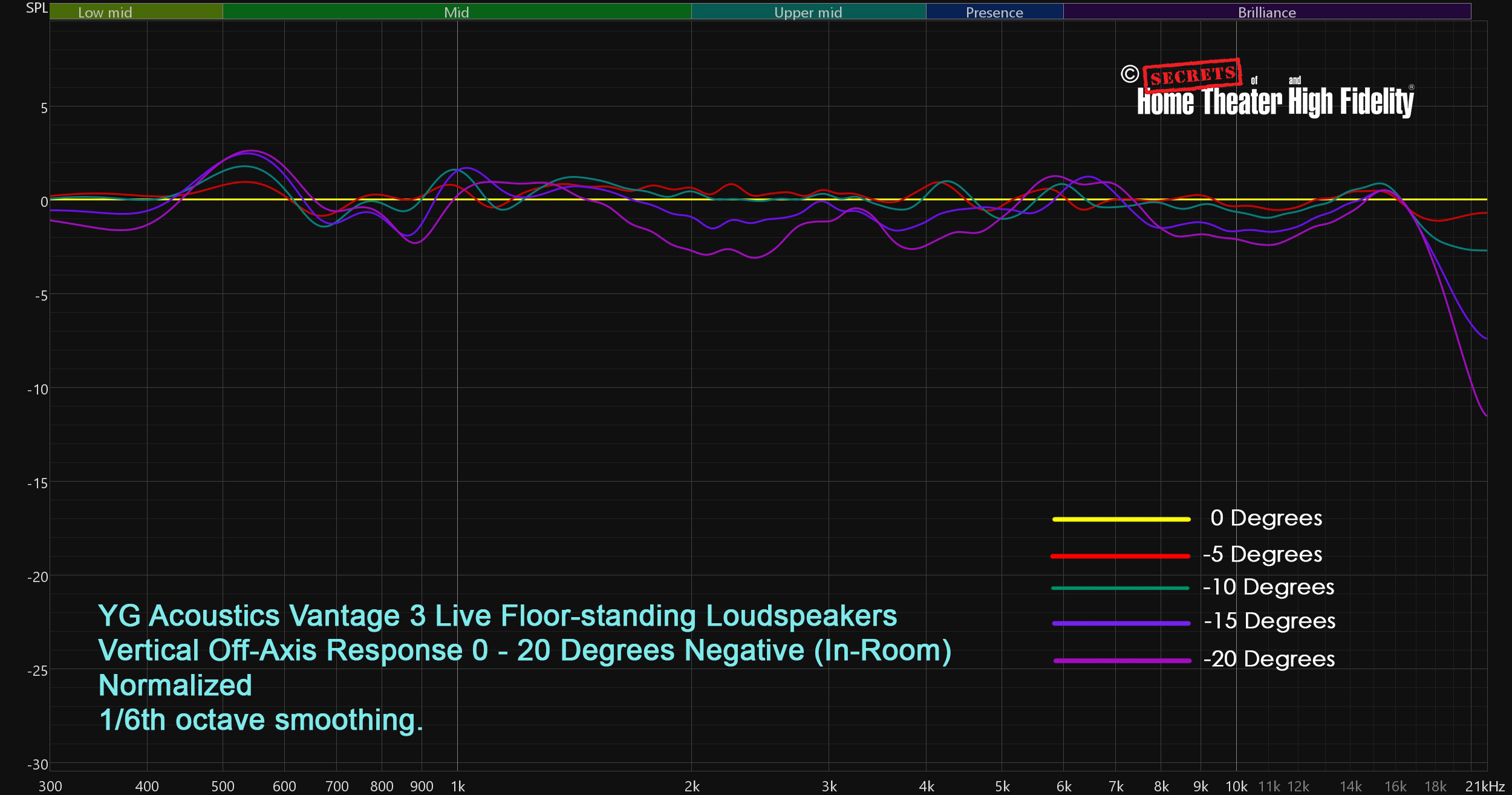Click the red -5 Degrees legend line

[1120, 556]
